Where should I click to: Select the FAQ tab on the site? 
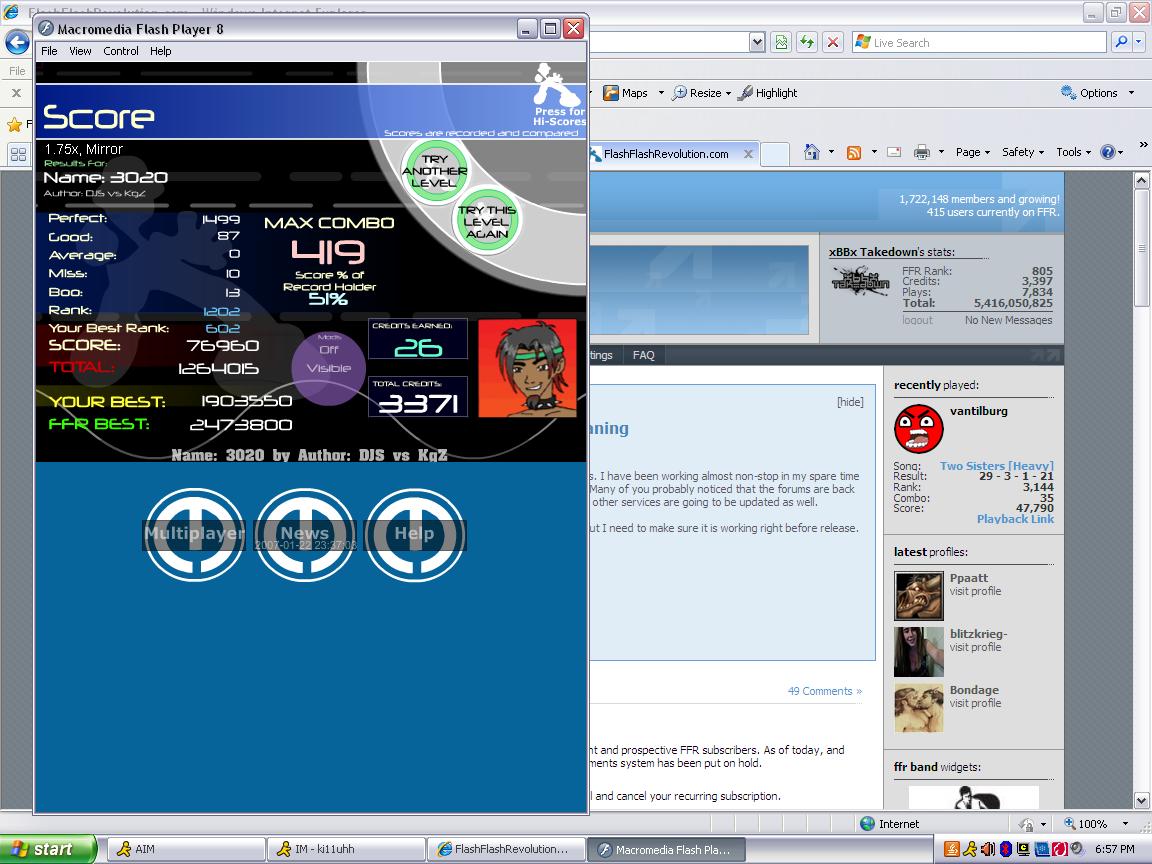coord(644,355)
